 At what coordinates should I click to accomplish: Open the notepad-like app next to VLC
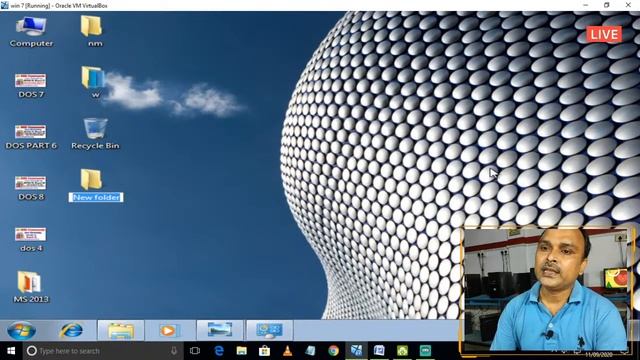click(x=310, y=351)
